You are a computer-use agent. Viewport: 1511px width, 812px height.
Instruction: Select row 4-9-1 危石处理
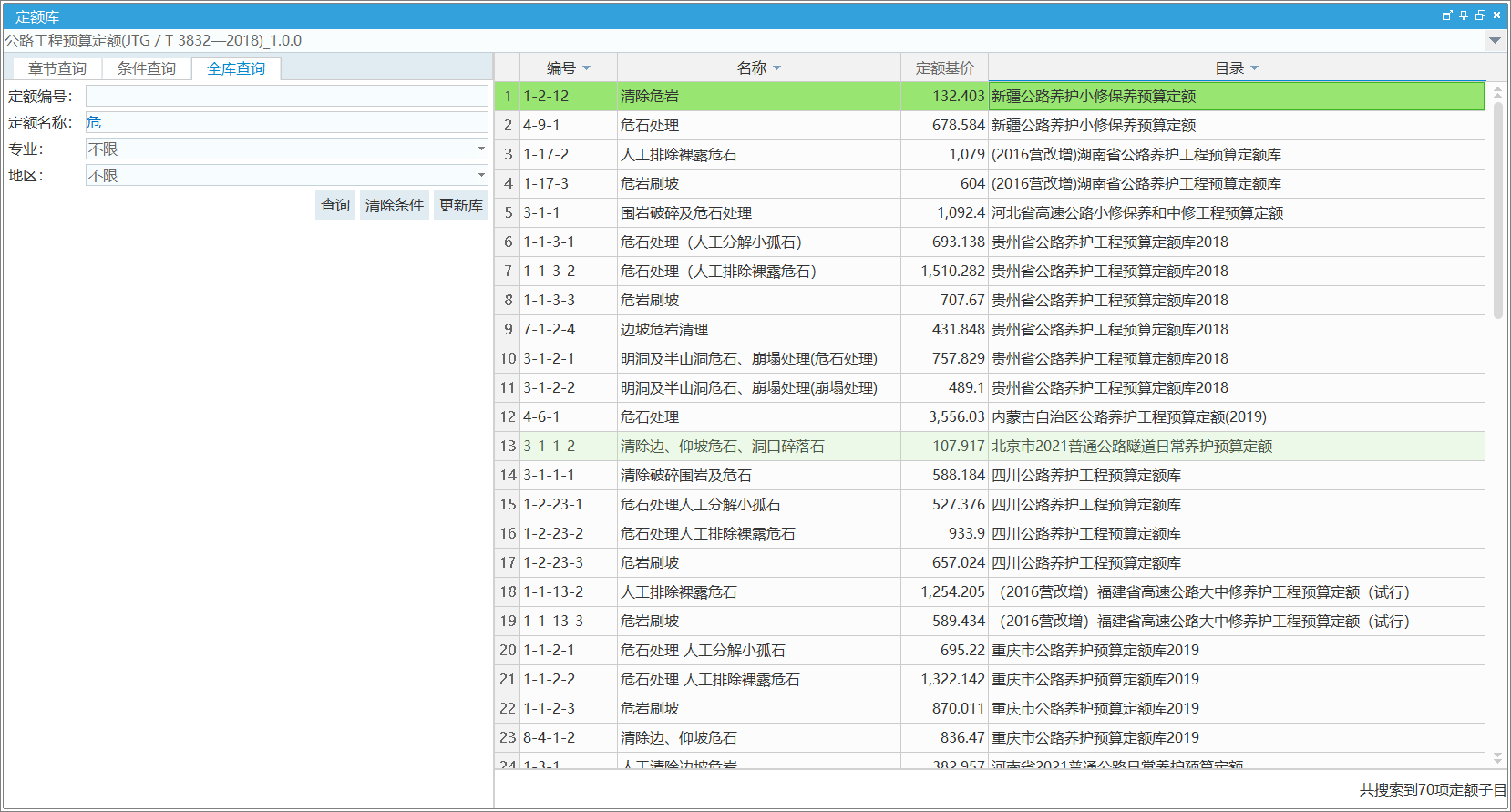[x=989, y=125]
